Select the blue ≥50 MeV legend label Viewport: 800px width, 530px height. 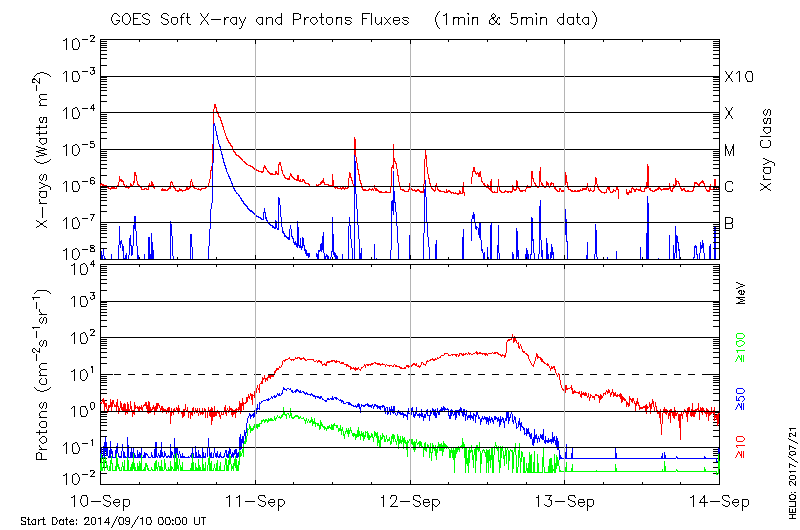pos(741,398)
